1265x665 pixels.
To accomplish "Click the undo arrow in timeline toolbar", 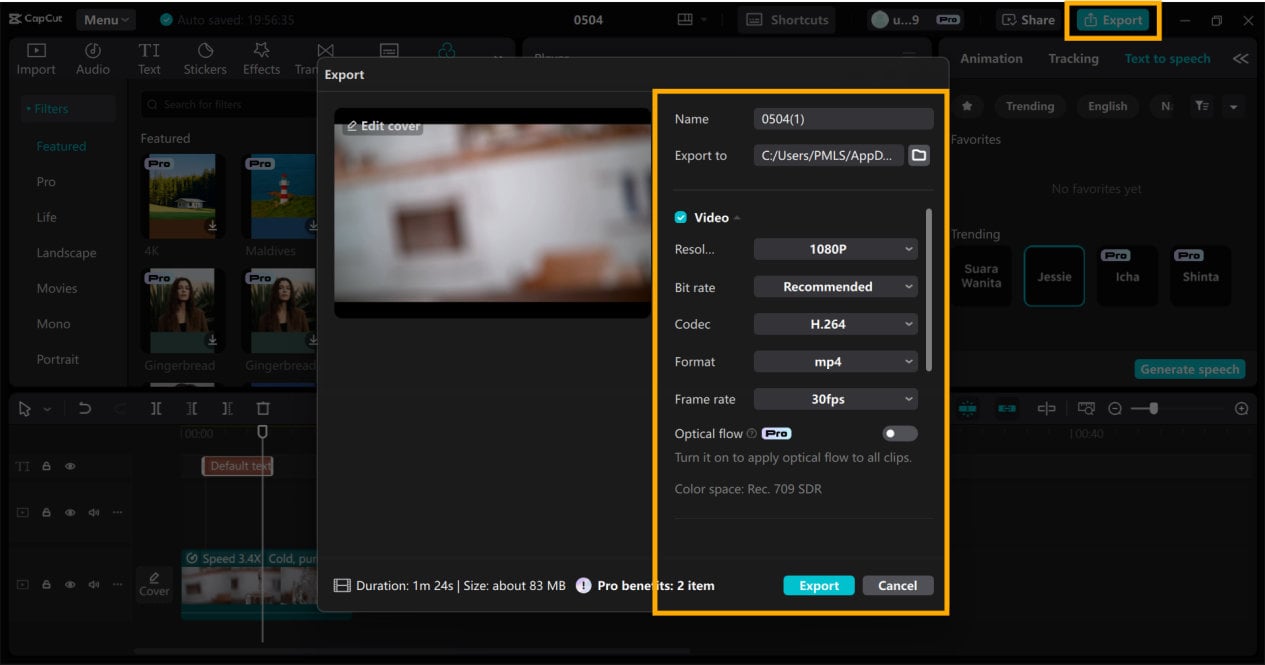I will [x=85, y=408].
